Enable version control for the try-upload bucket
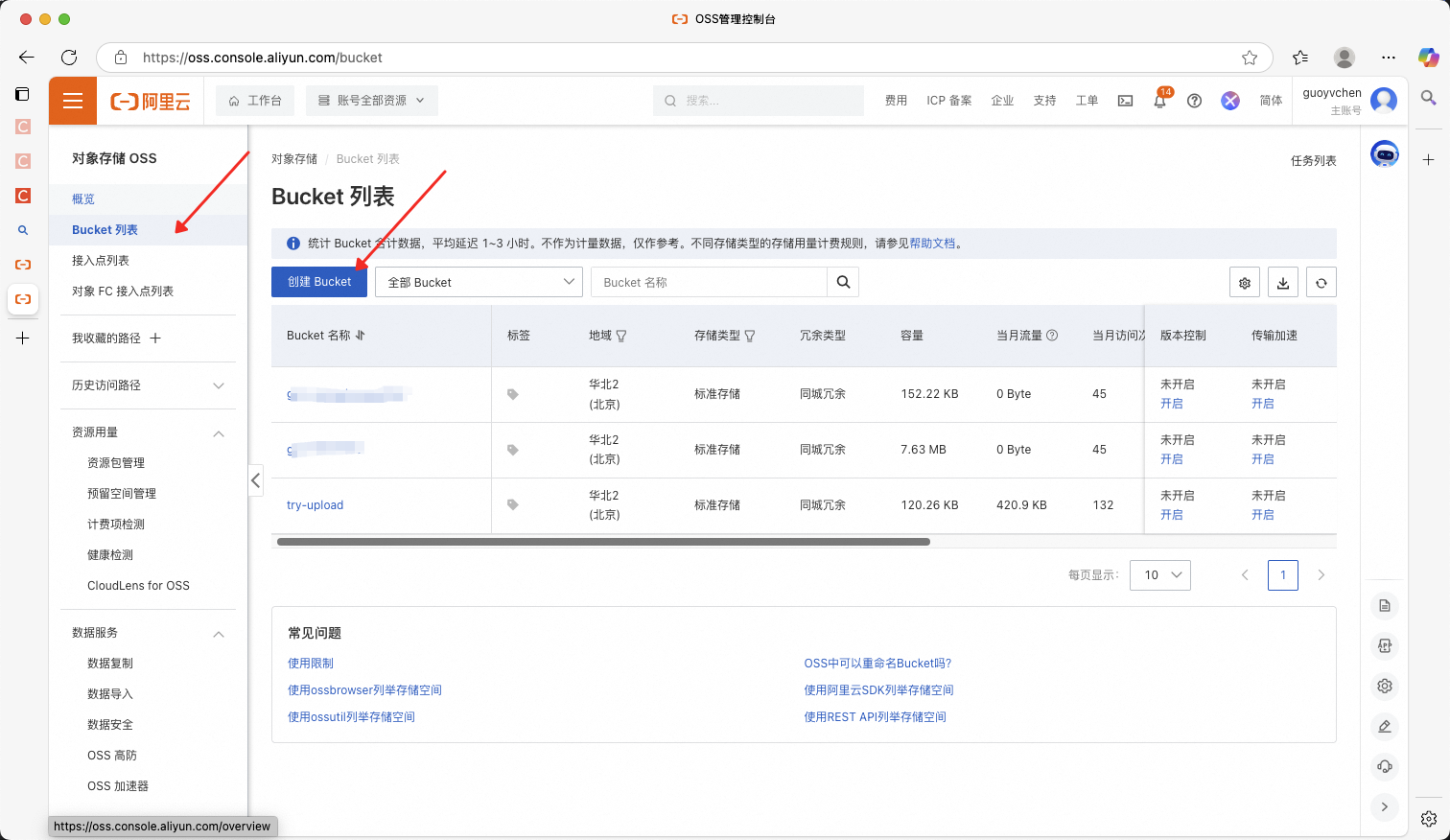Image resolution: width=1450 pixels, height=840 pixels. click(x=1172, y=514)
